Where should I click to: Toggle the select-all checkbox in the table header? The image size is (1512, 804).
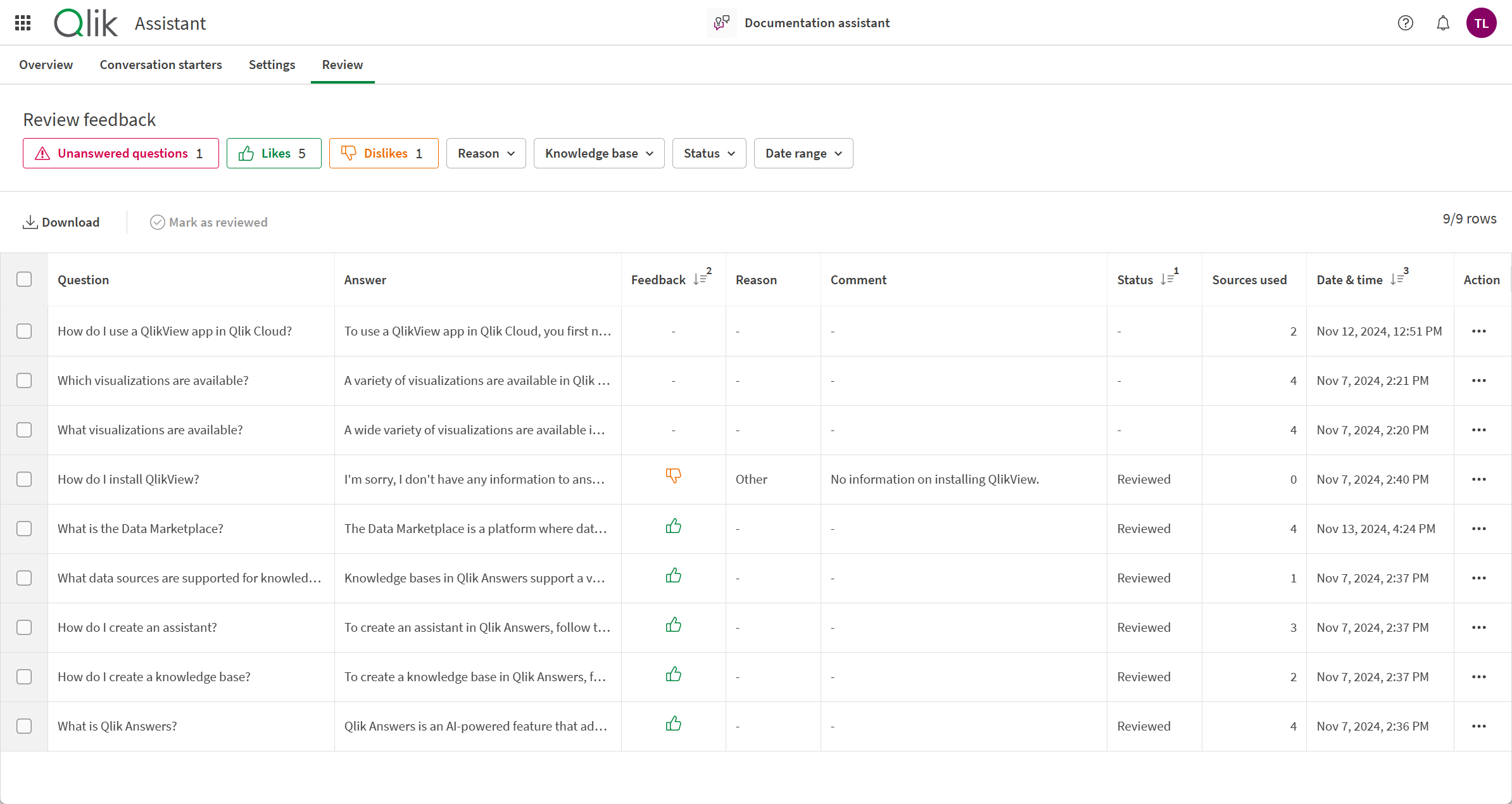[24, 279]
